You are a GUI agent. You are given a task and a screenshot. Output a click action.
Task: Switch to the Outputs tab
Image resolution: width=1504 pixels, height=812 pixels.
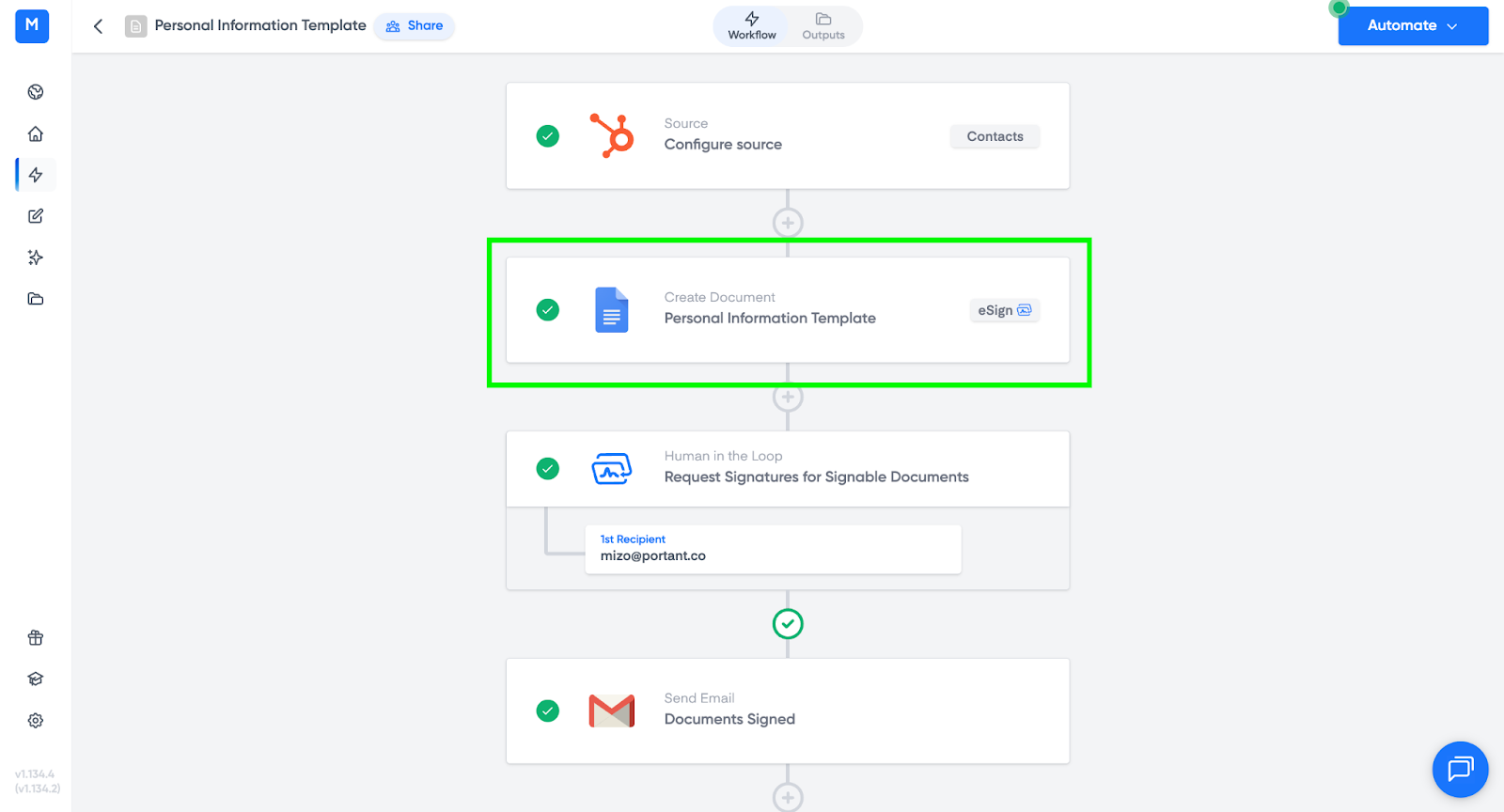coord(823,26)
